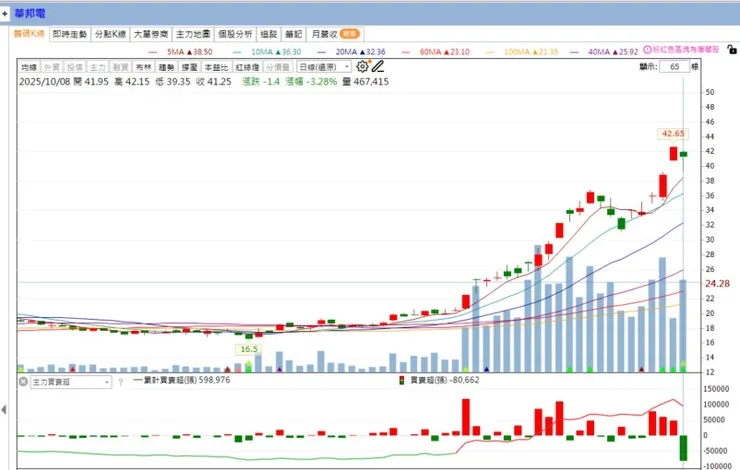Open the 日線(還原) period dropdown
This screenshot has height=470, width=740.
(324, 67)
